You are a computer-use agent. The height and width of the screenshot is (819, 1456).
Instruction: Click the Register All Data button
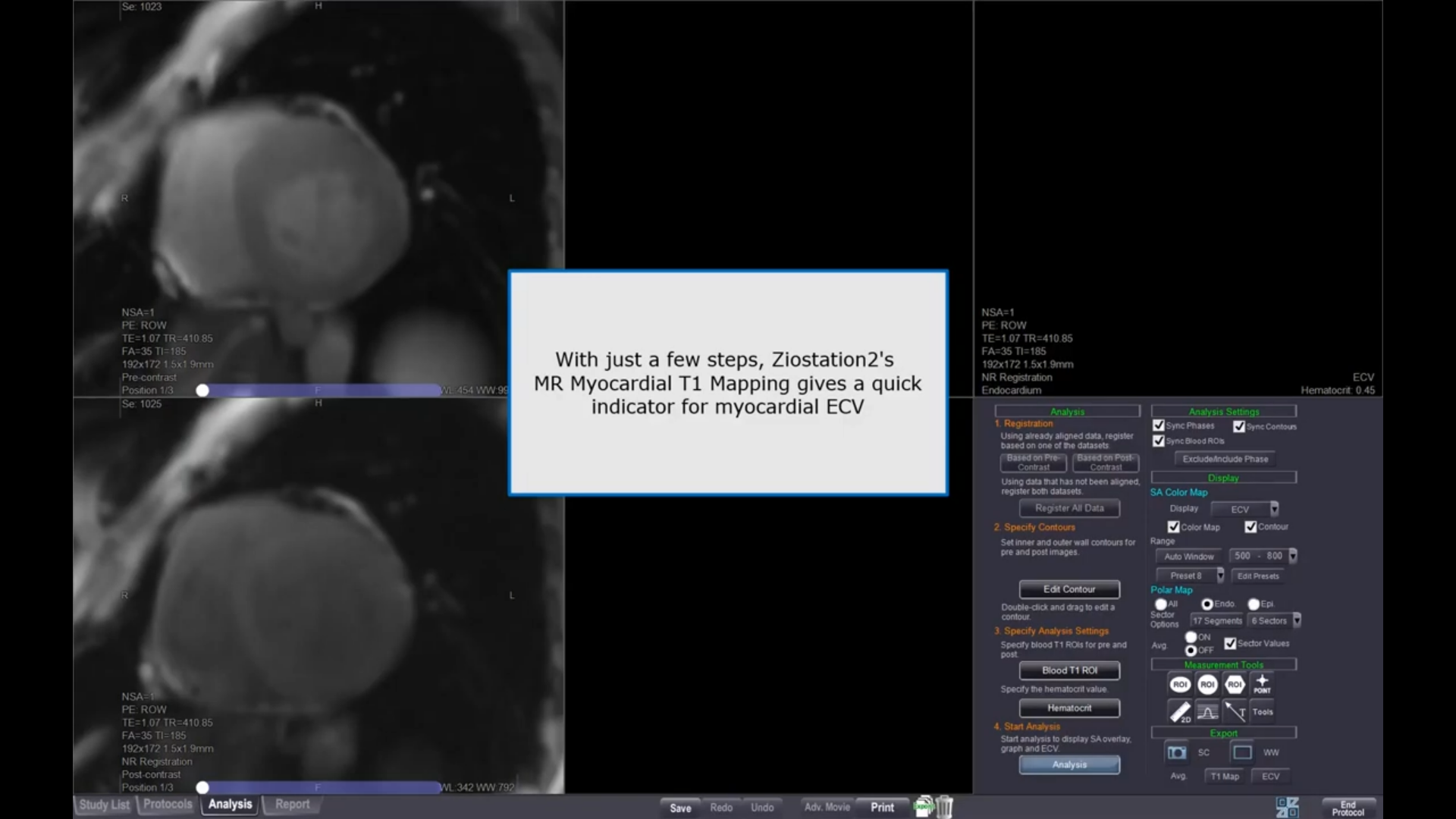point(1069,508)
